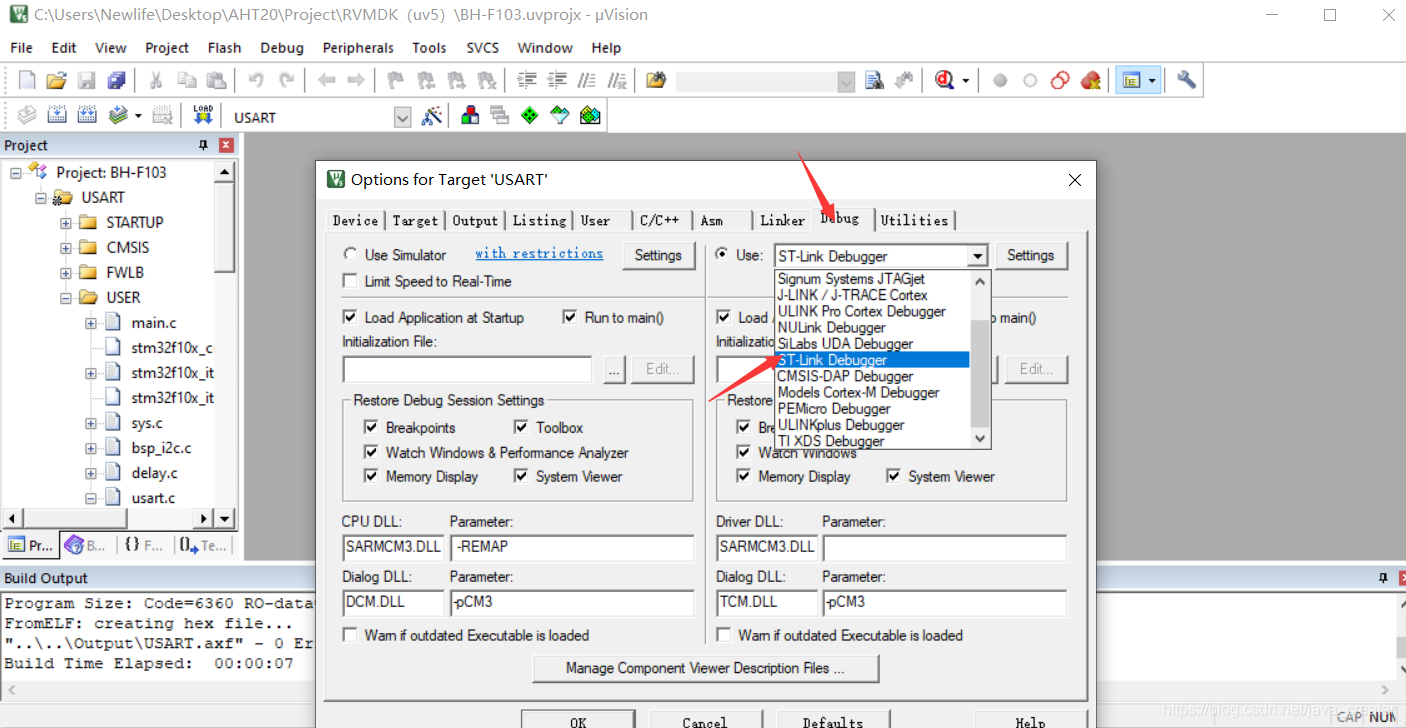
Task: Click the Save All icon
Action: 117,81
